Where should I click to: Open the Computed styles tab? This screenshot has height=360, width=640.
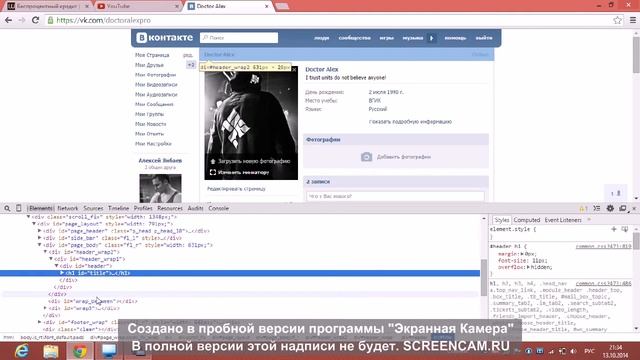point(527,220)
